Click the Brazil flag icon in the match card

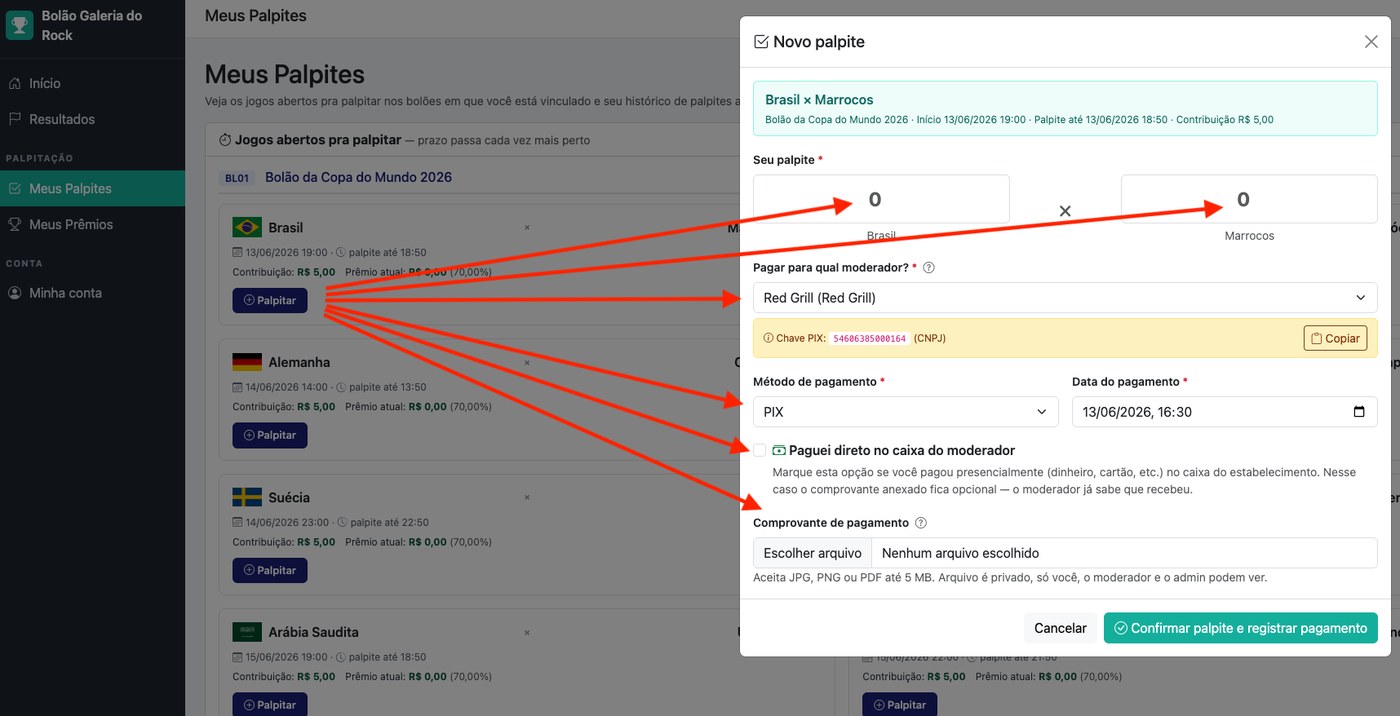pos(247,227)
